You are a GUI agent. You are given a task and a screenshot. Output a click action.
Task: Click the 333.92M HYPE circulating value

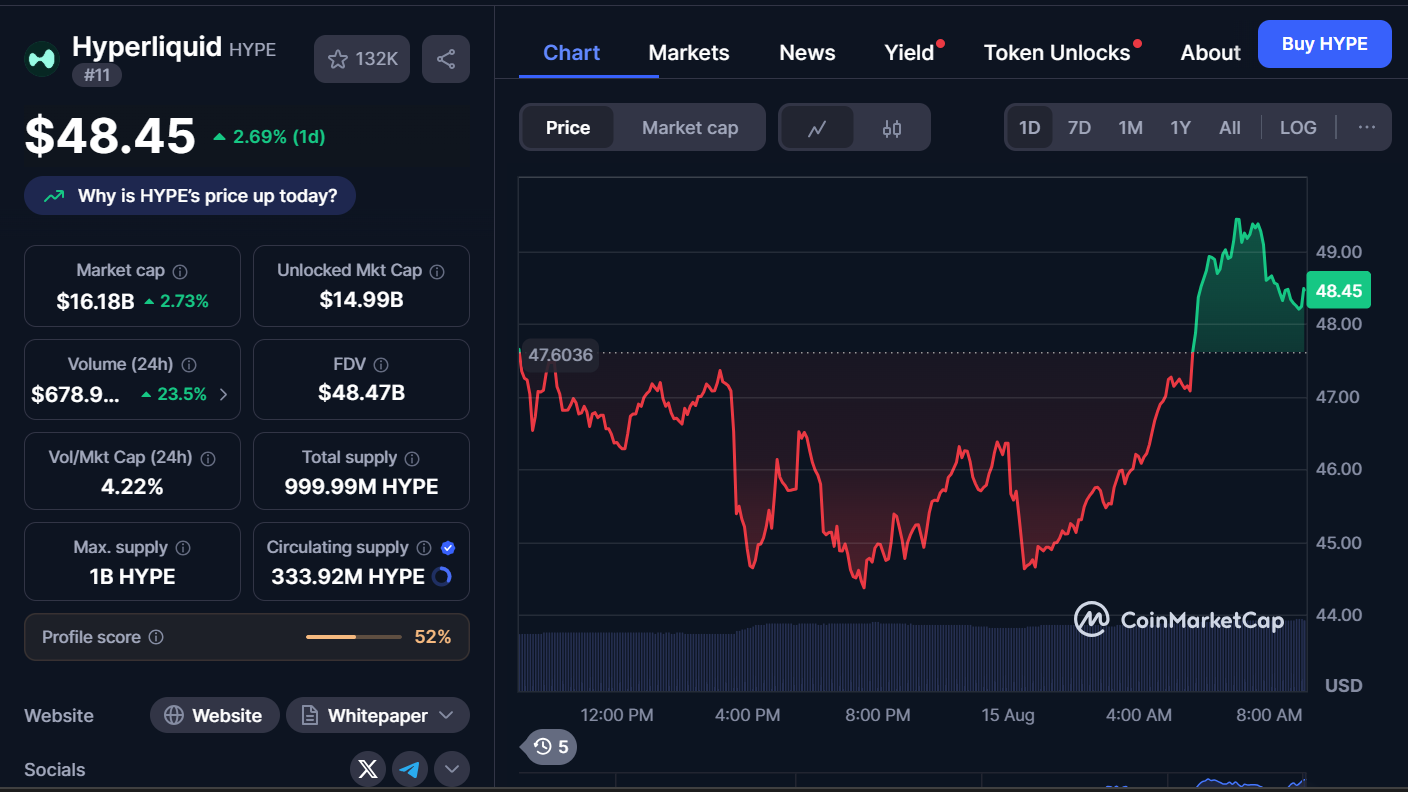coord(348,576)
